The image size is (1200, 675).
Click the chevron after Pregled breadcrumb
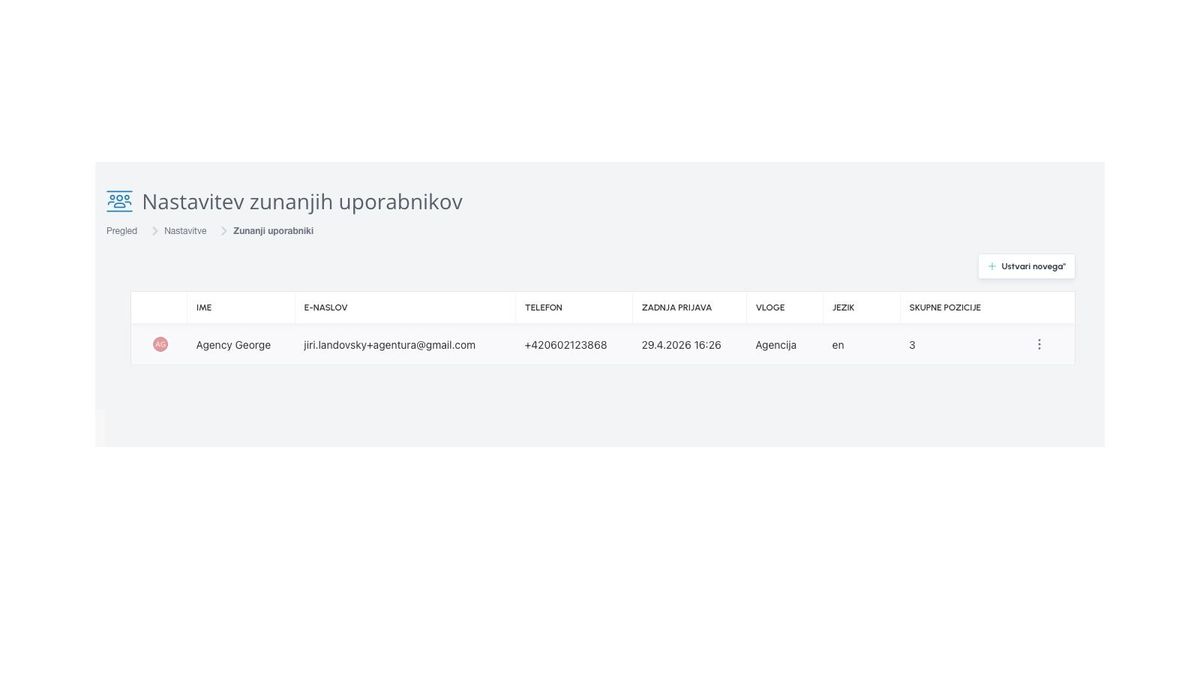[x=155, y=231]
